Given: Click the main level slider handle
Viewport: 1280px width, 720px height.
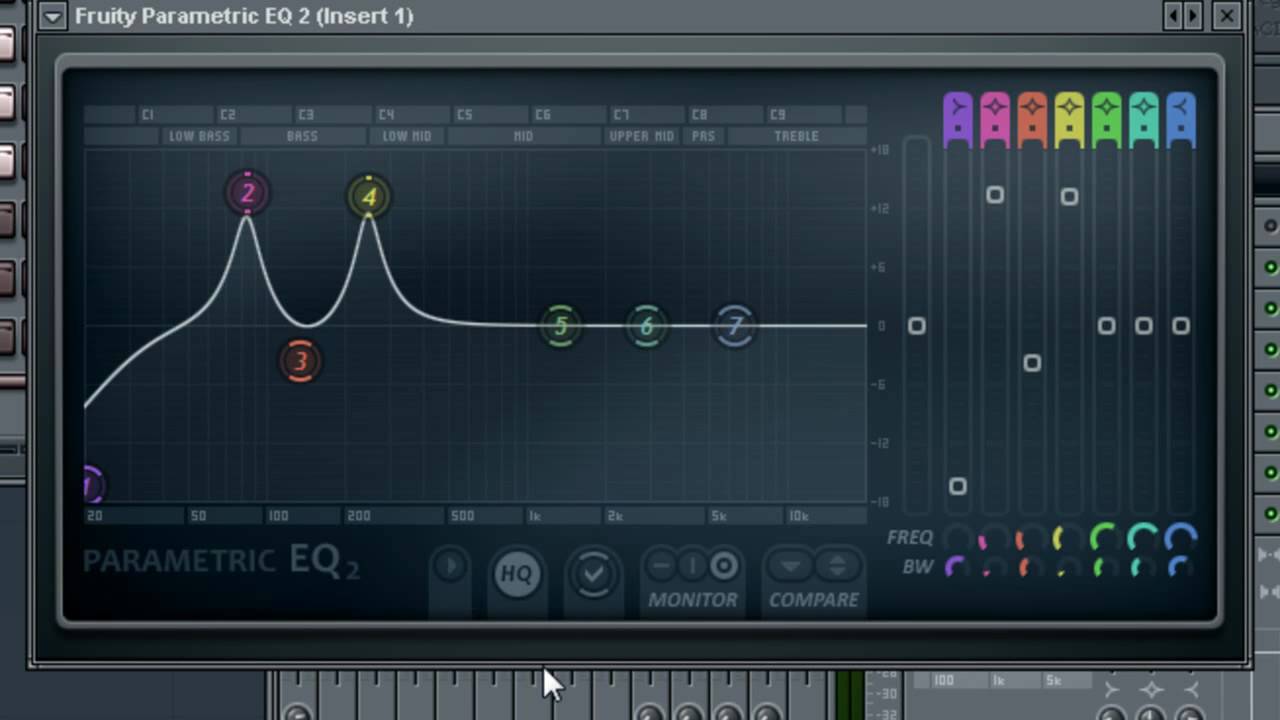Looking at the screenshot, I should tap(917, 326).
